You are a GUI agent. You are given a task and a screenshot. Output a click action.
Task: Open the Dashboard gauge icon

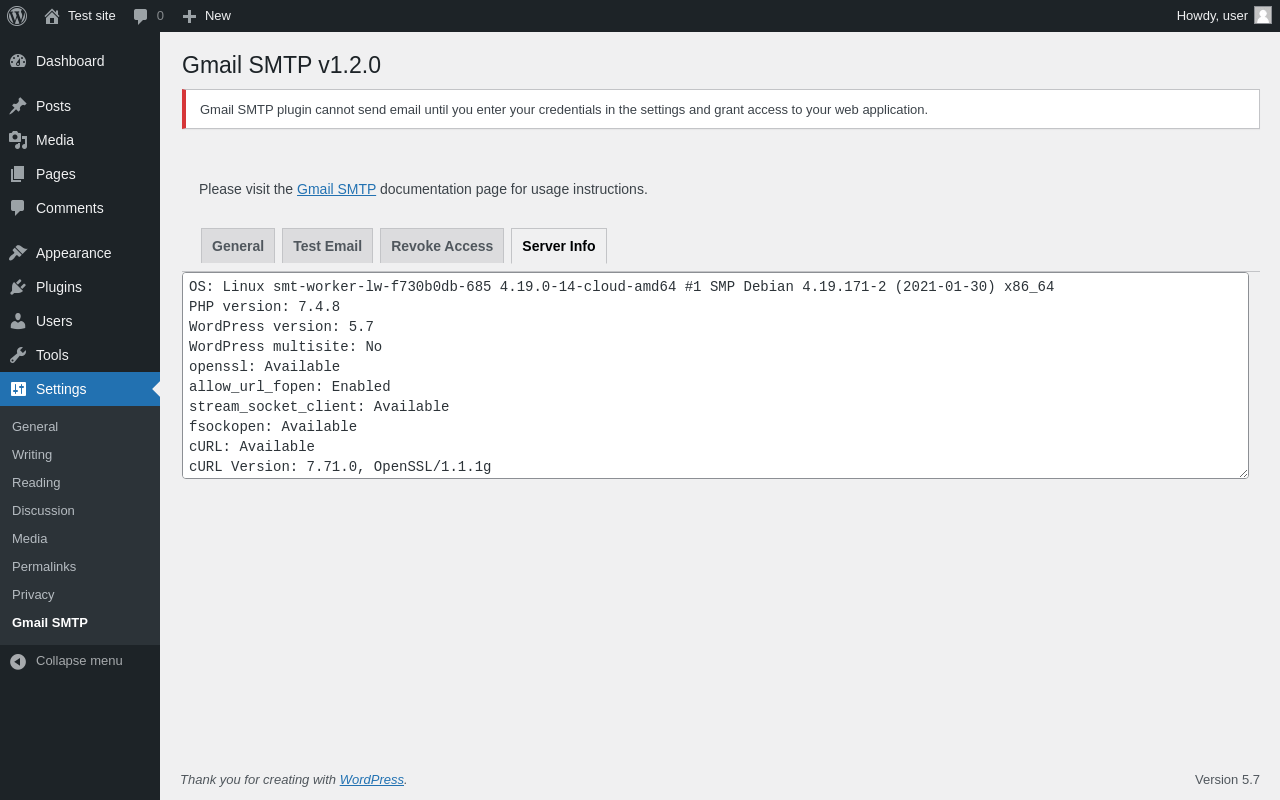[18, 61]
